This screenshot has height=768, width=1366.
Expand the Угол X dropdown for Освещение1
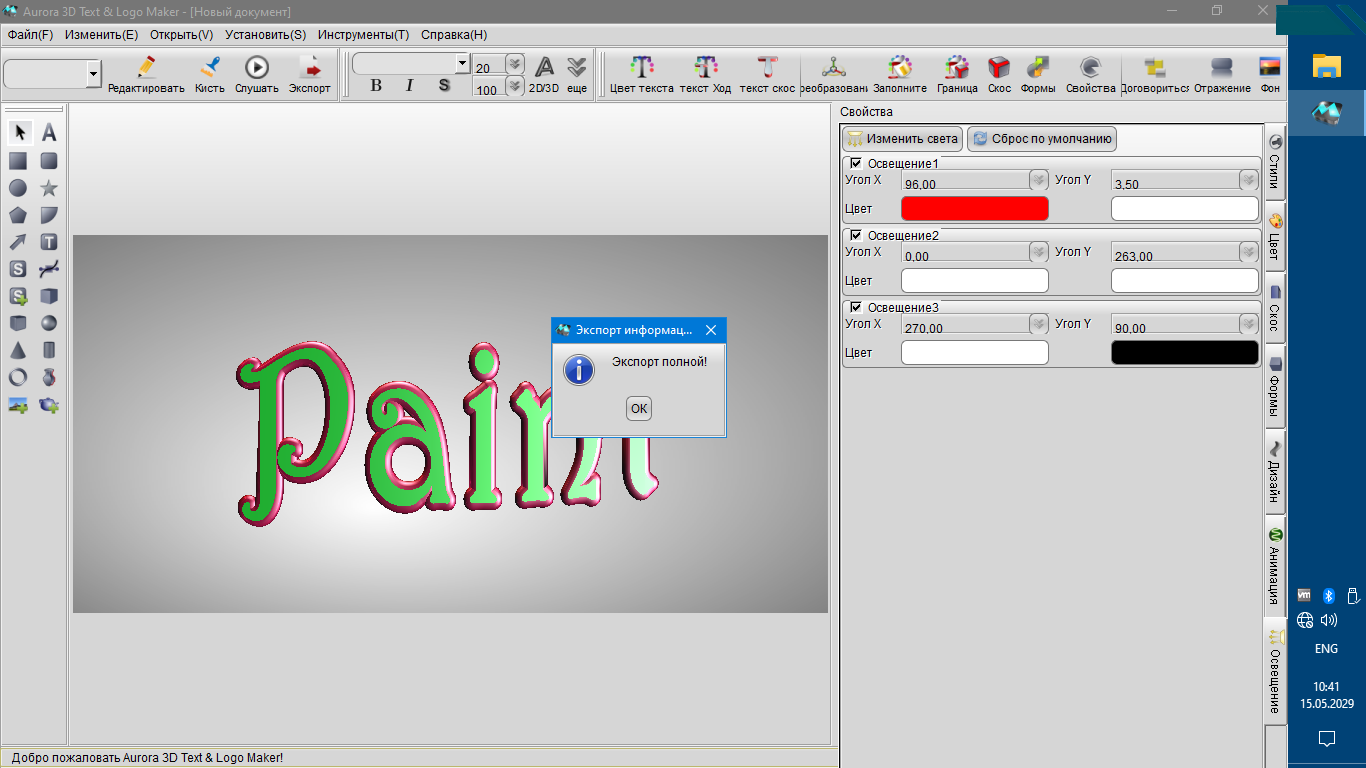pos(1038,180)
